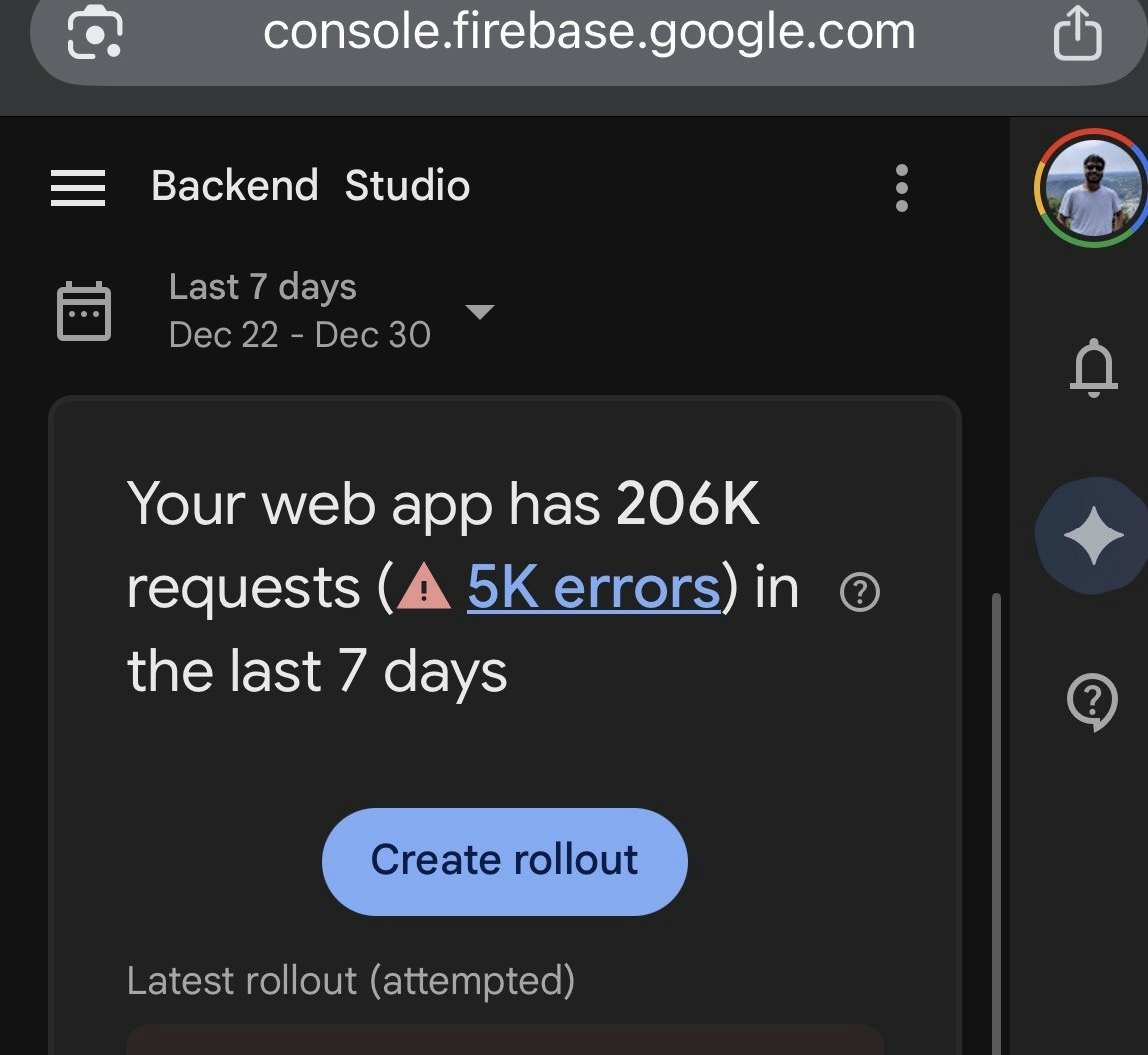Select the browser address bar

pos(588,33)
